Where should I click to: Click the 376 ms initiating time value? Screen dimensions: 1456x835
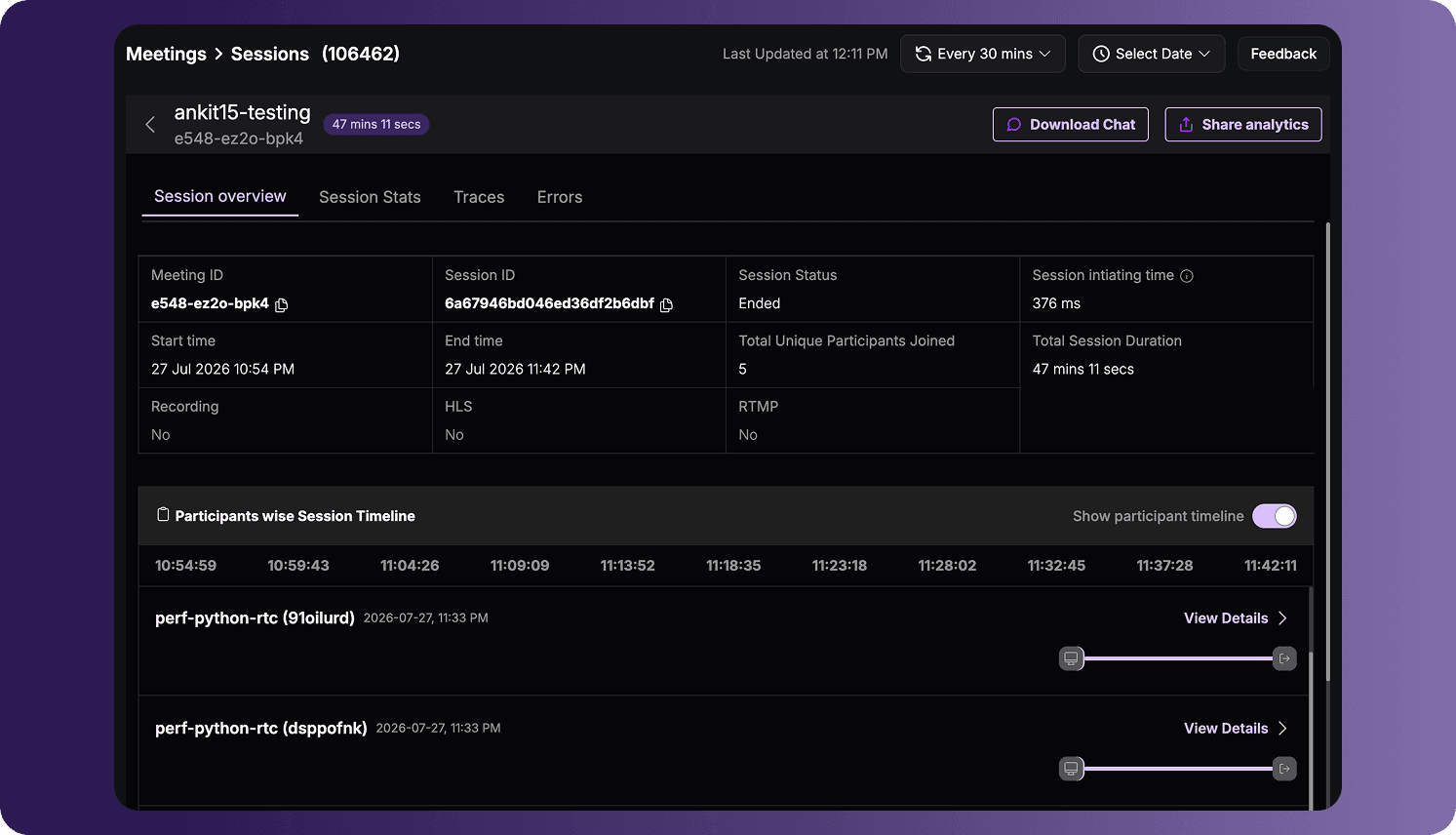(1056, 303)
